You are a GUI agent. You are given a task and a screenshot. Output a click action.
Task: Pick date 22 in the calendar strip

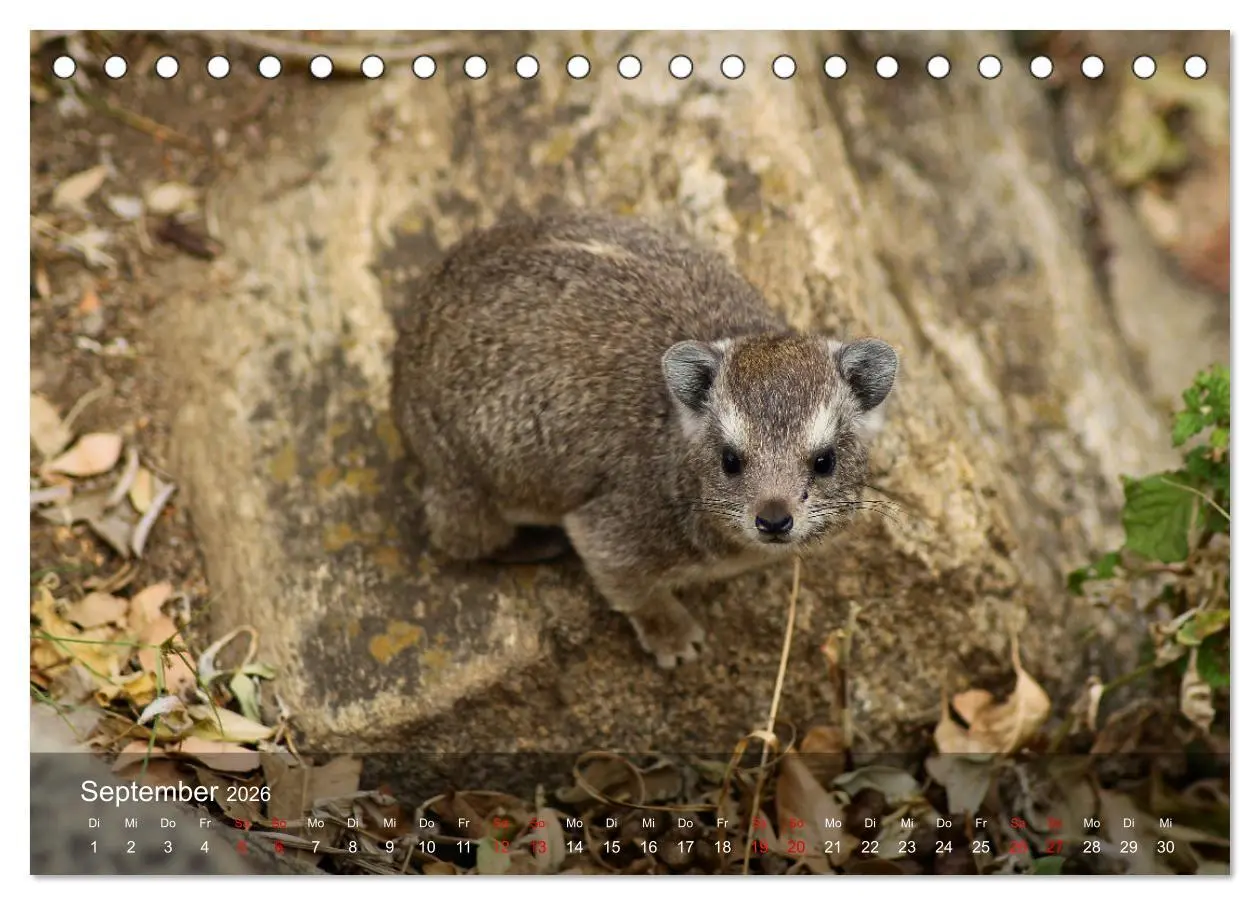pos(870,847)
